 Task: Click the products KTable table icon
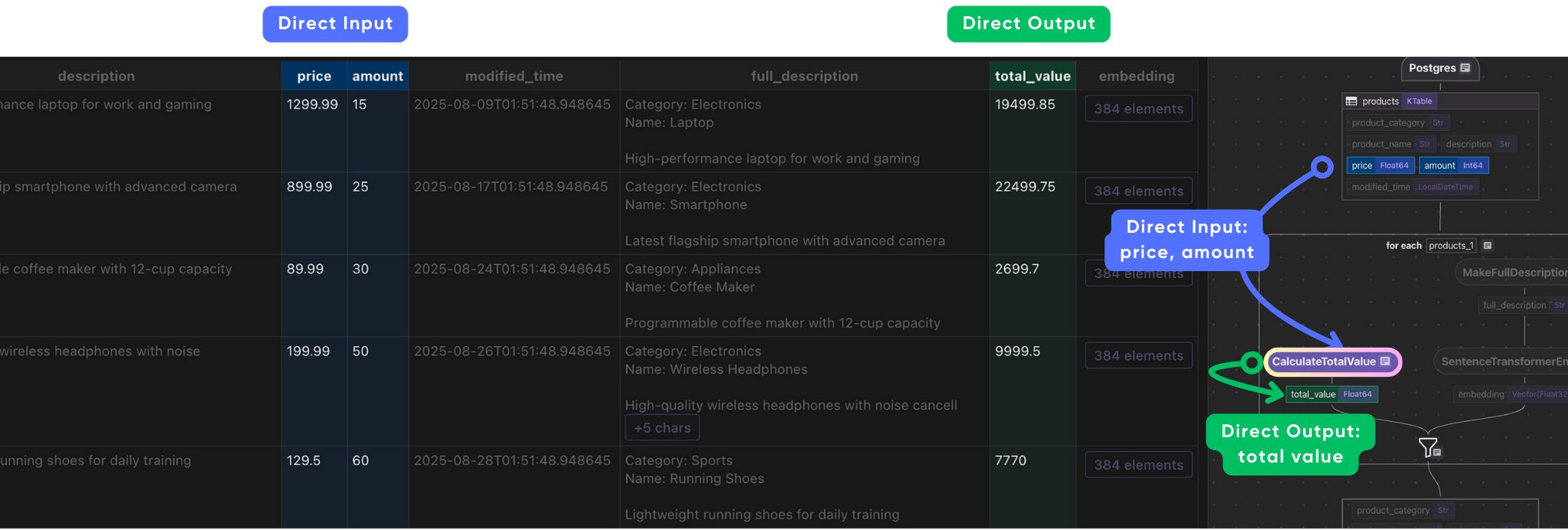pos(1351,101)
